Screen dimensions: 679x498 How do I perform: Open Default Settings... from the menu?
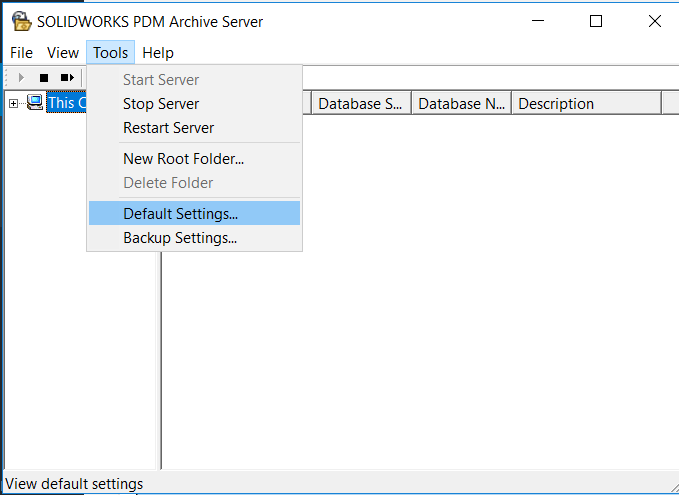[x=180, y=213]
